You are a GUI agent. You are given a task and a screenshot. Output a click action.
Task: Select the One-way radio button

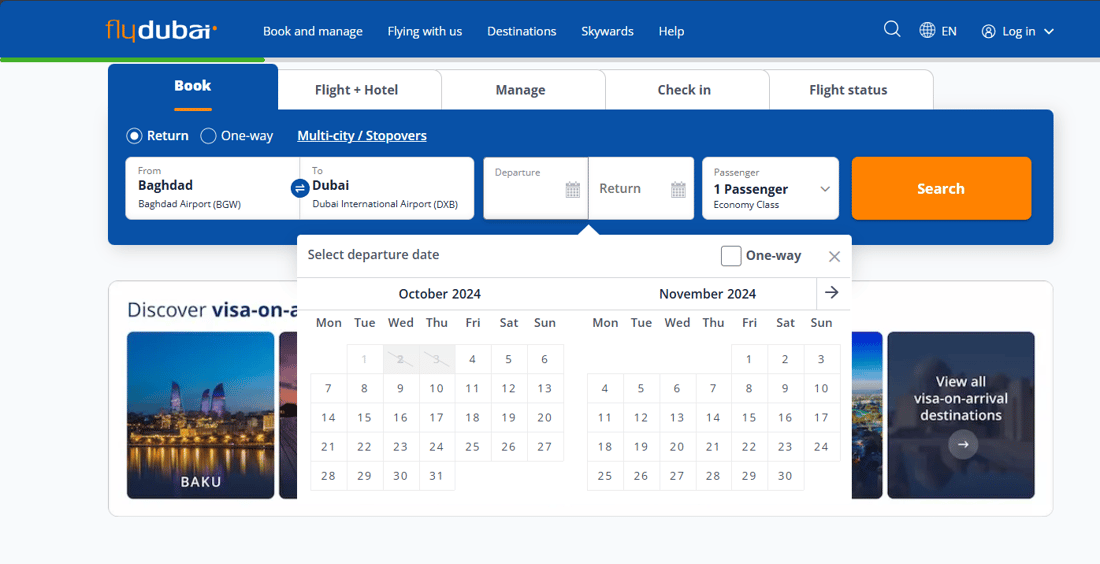[x=208, y=135]
